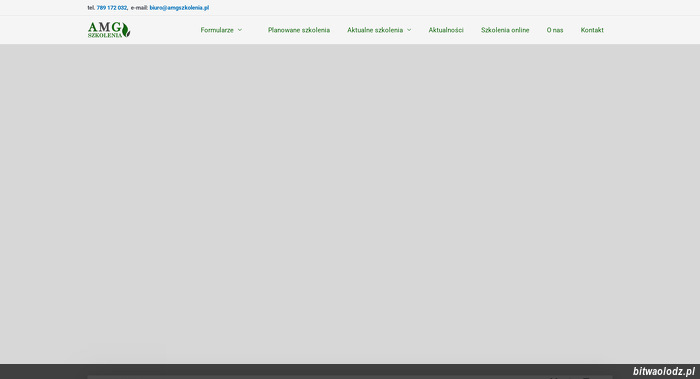The image size is (700, 379).
Task: Click the empty gray banner area
Action: 350,204
